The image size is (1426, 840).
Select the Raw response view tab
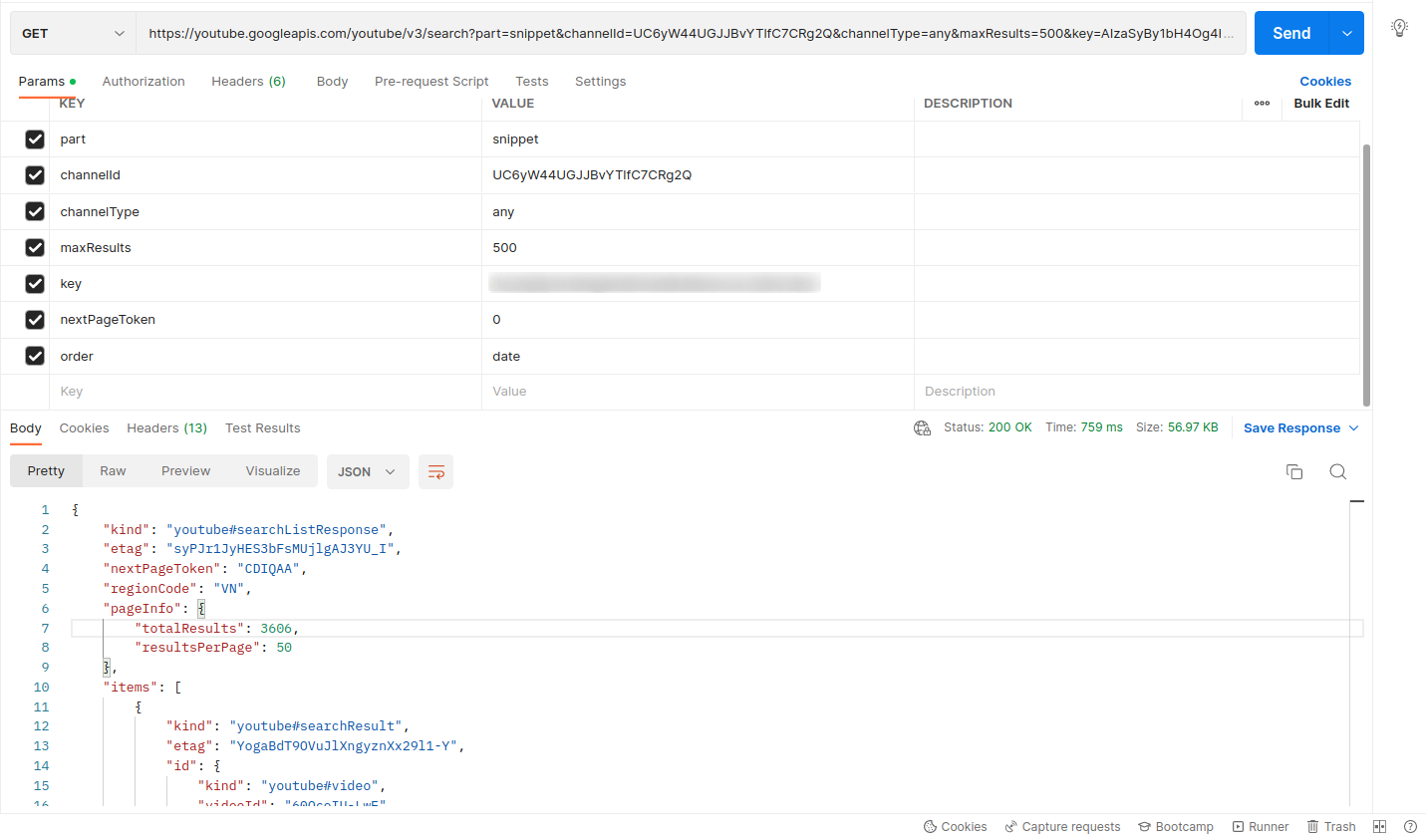pos(113,471)
